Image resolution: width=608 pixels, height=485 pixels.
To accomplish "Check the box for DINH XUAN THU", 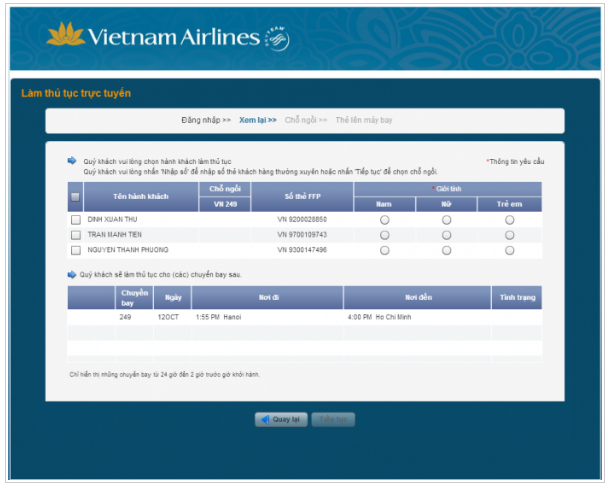I will tap(76, 220).
